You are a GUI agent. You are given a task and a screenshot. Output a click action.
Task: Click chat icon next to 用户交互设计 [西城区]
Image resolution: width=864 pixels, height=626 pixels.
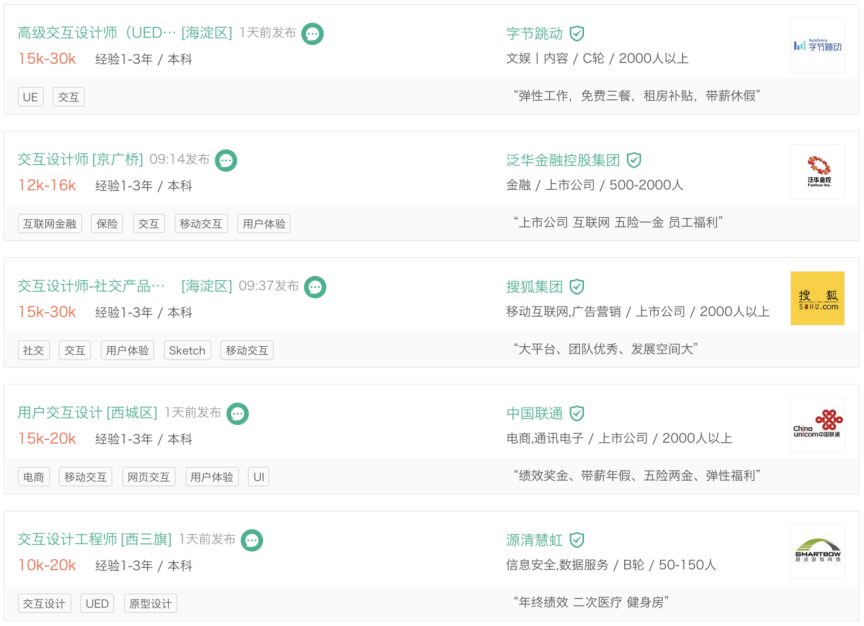coord(237,413)
